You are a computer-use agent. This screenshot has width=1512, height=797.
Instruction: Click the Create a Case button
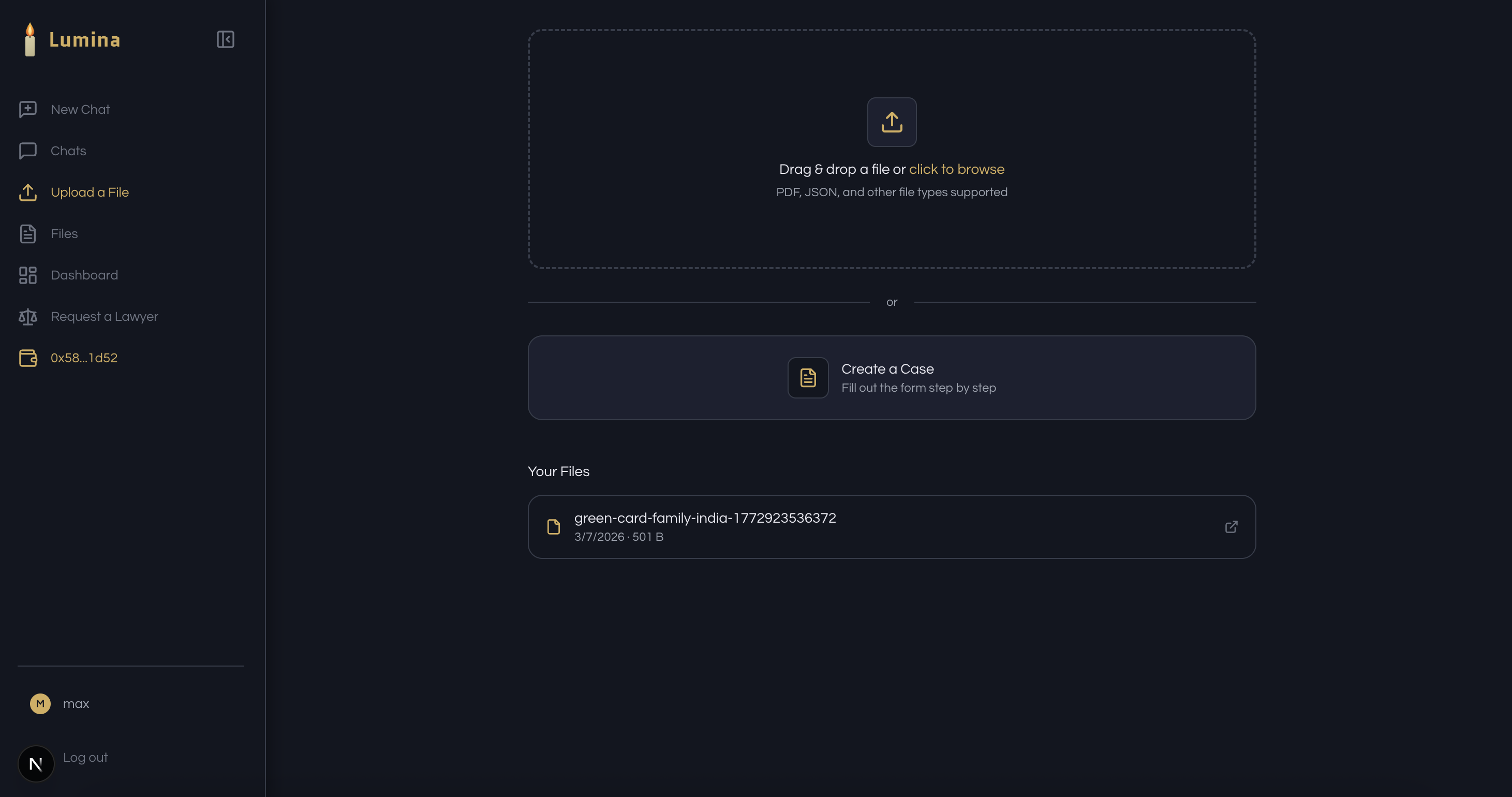point(891,377)
